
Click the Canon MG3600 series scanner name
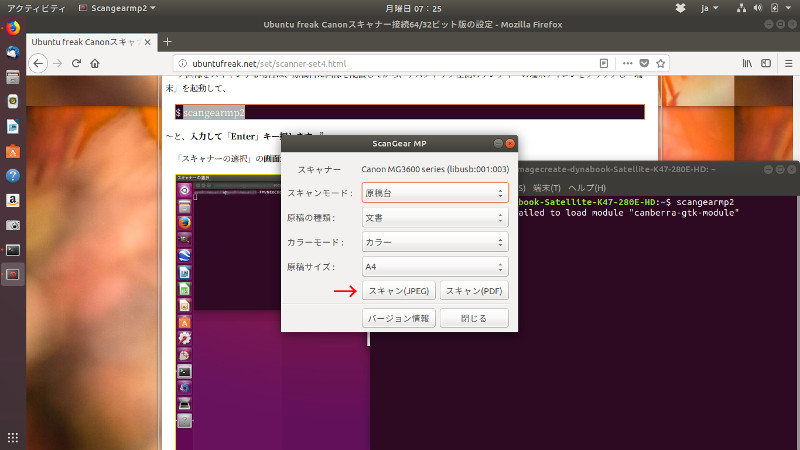(435, 169)
